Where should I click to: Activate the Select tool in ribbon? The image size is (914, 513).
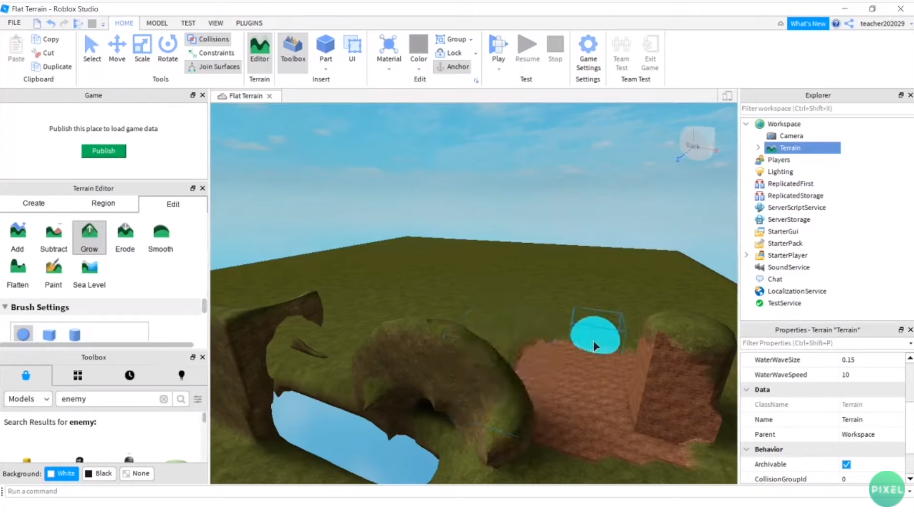[x=92, y=49]
